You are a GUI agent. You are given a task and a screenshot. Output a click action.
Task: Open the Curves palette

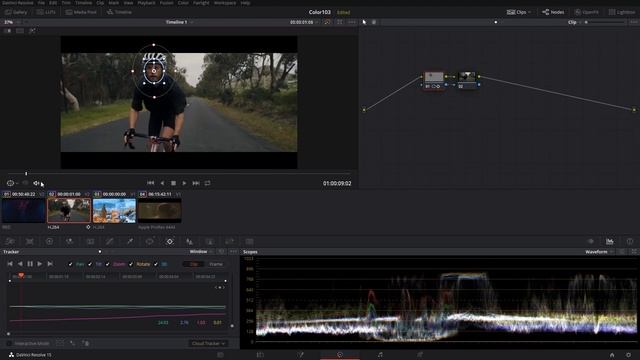(x=109, y=242)
